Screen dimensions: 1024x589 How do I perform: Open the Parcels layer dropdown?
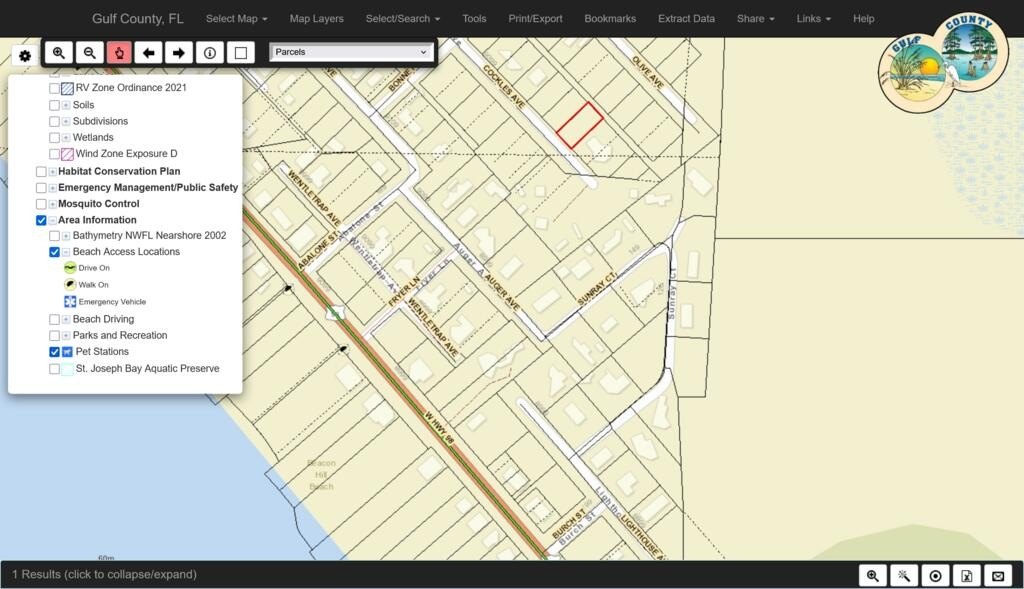pos(351,52)
